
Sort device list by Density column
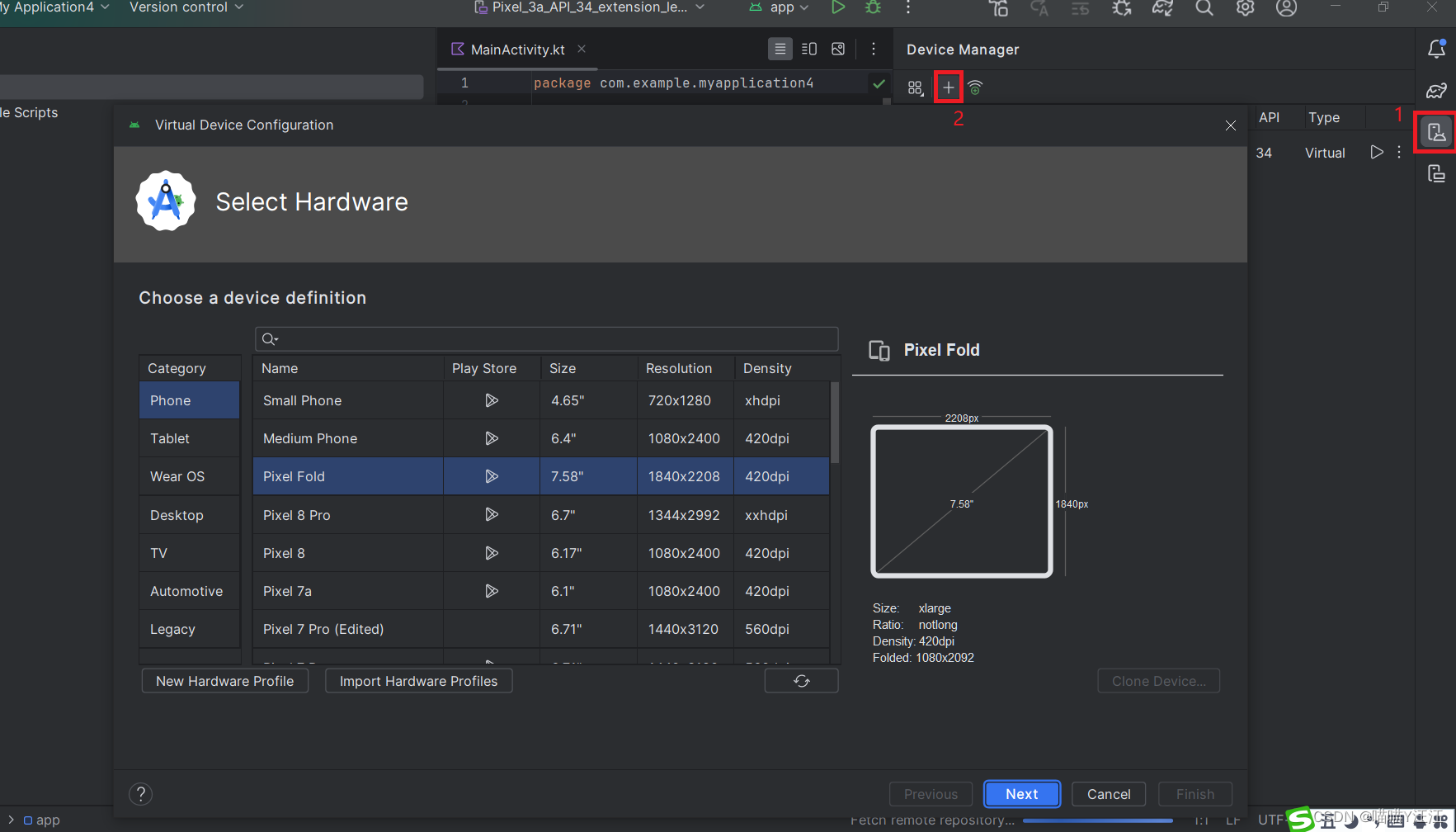tap(782, 368)
